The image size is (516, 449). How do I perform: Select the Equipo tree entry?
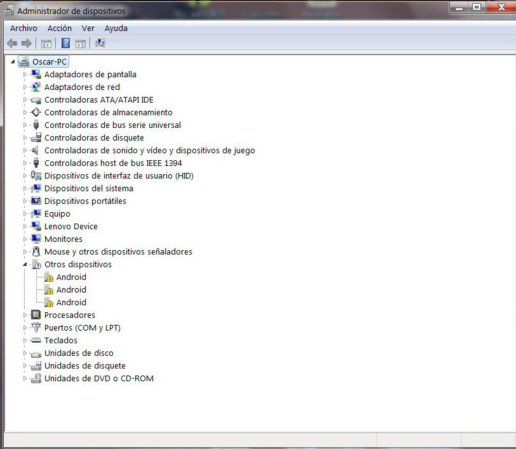tap(57, 214)
